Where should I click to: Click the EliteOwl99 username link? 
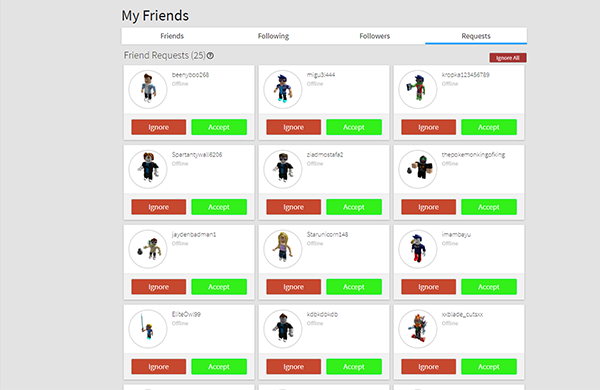[x=186, y=315]
